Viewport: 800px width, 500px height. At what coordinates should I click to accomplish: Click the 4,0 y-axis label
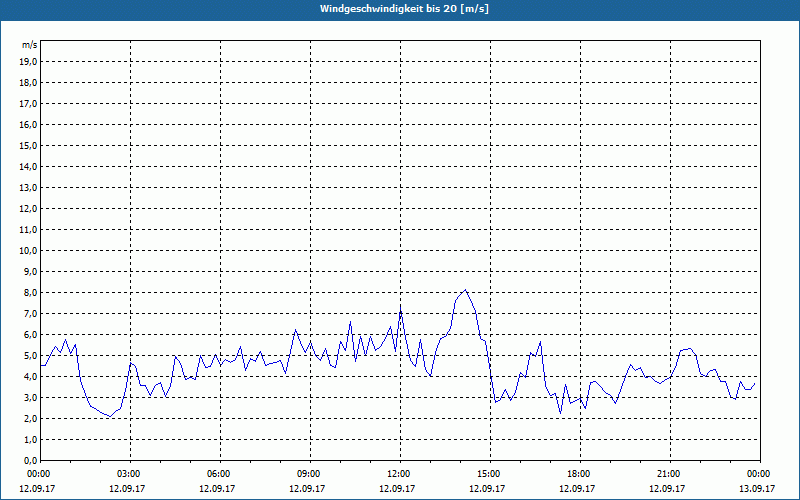31,377
